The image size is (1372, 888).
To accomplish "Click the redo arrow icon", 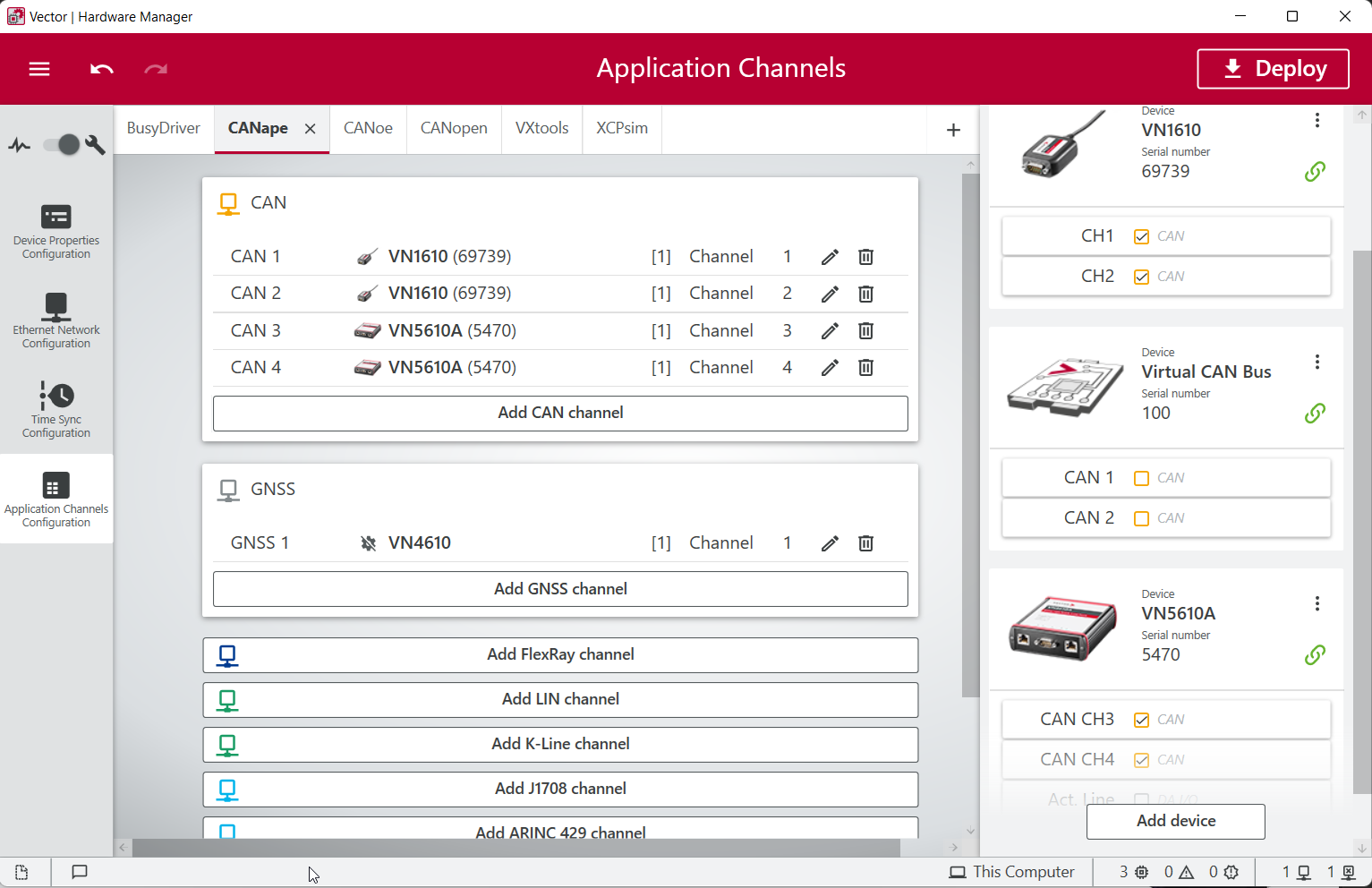I will coord(156,69).
